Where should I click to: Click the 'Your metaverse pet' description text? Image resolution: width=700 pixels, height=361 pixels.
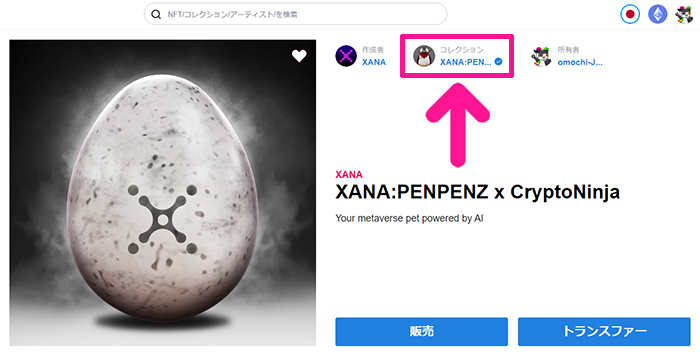click(x=409, y=219)
